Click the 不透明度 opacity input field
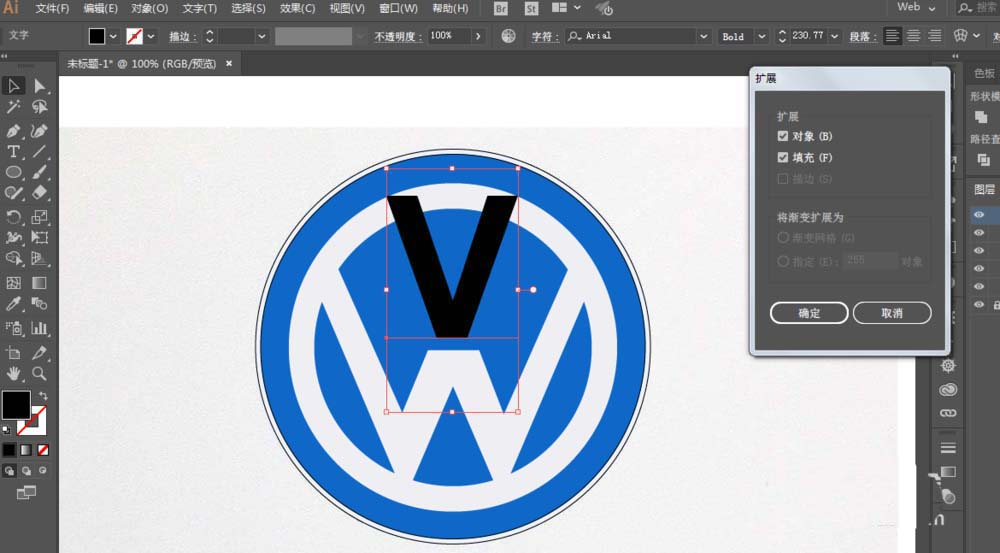Screen dimensions: 1000x553 pos(449,36)
